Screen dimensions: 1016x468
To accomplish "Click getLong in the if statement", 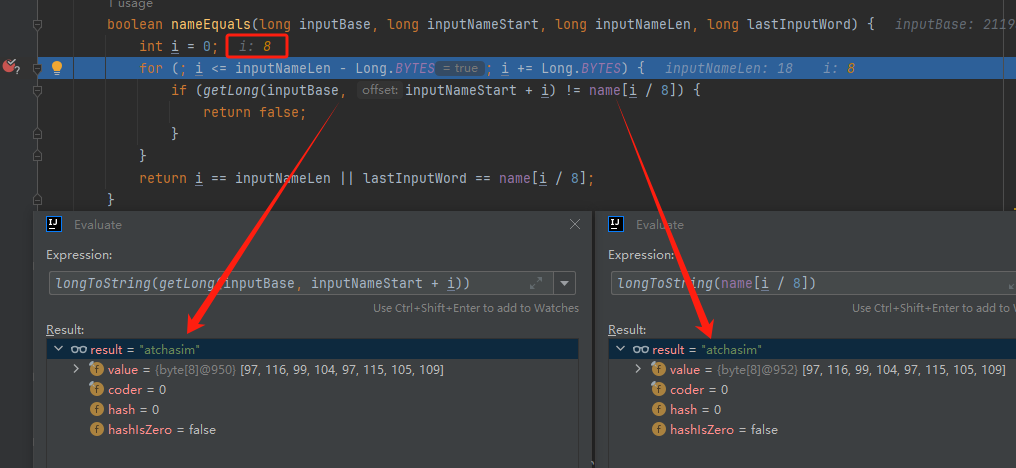I will point(231,90).
